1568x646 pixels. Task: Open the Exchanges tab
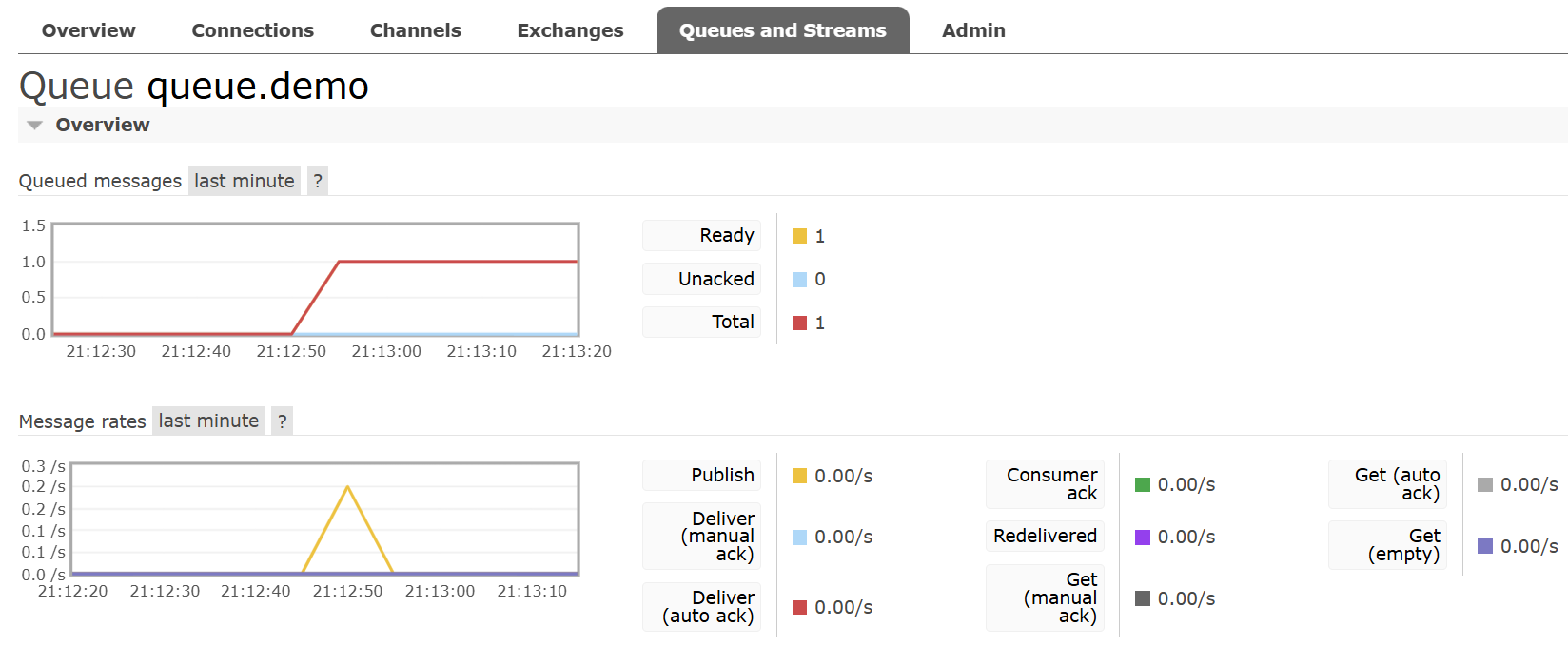coord(570,30)
